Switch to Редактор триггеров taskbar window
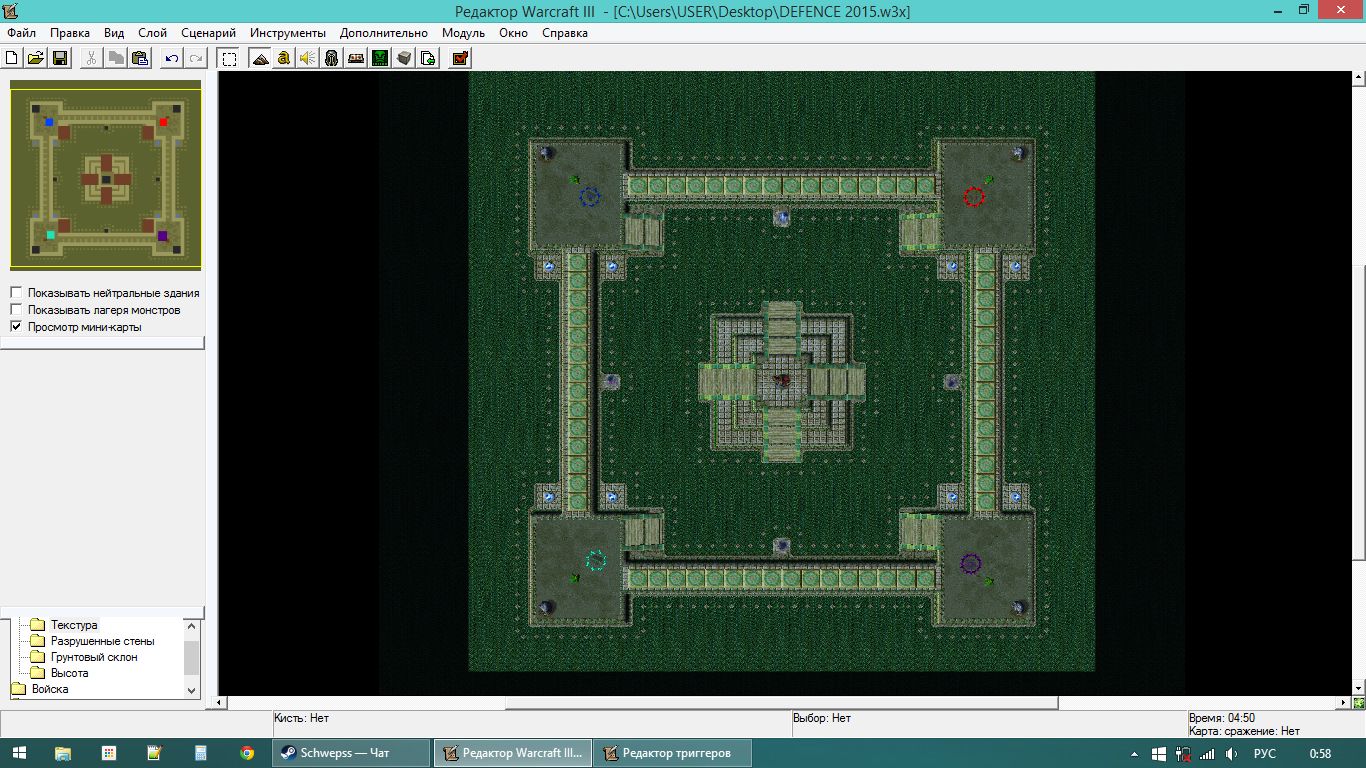This screenshot has height=768, width=1366. pyautogui.click(x=673, y=753)
